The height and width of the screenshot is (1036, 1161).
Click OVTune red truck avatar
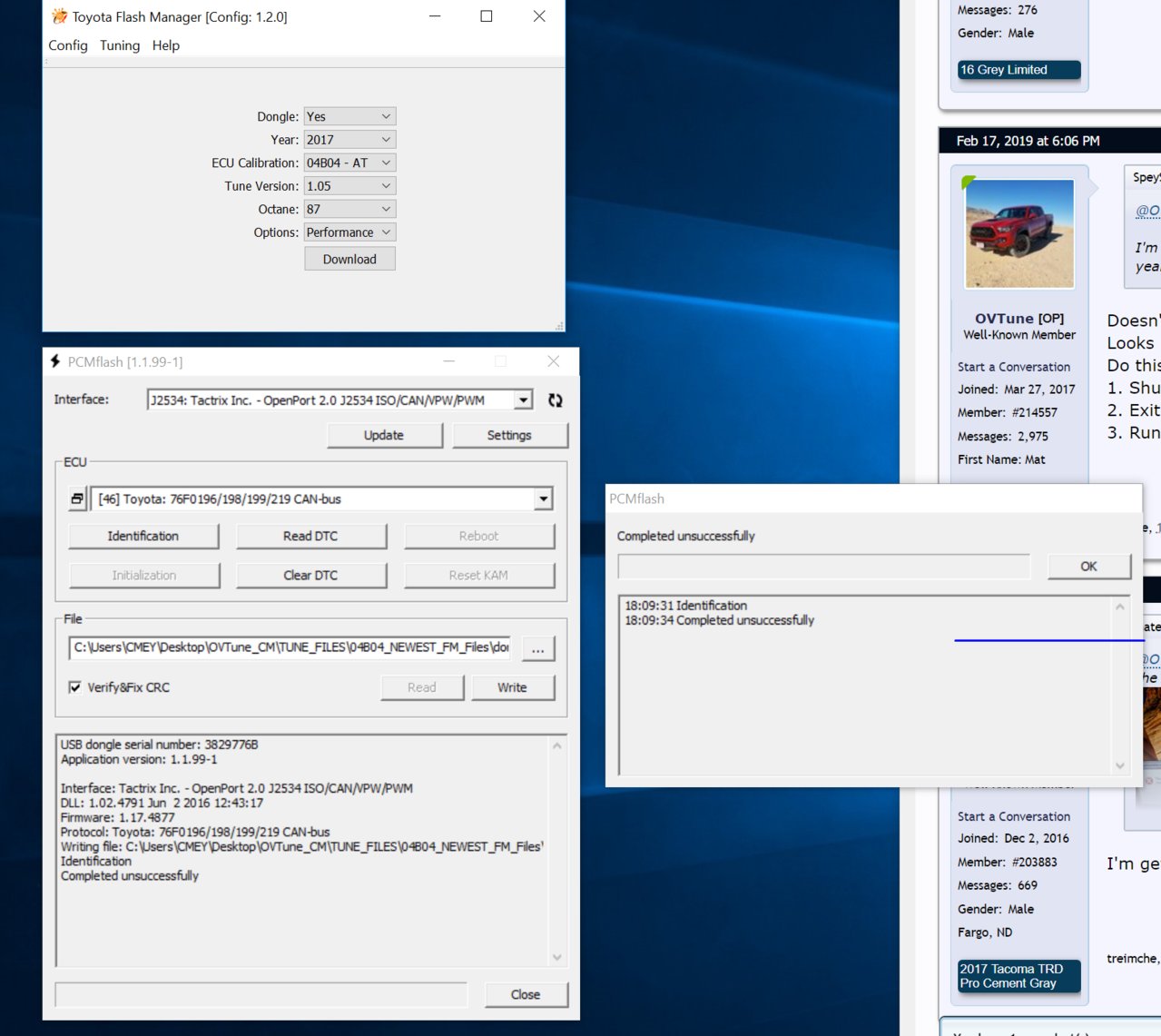coord(1019,233)
